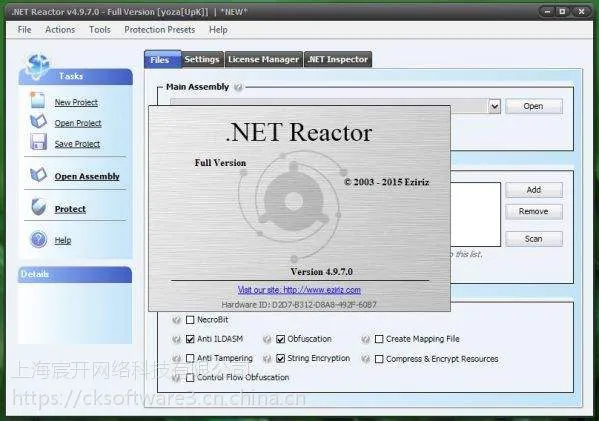The width and height of the screenshot is (599, 421).
Task: Switch to the .NET Inspector tab
Action: pyautogui.click(x=338, y=60)
